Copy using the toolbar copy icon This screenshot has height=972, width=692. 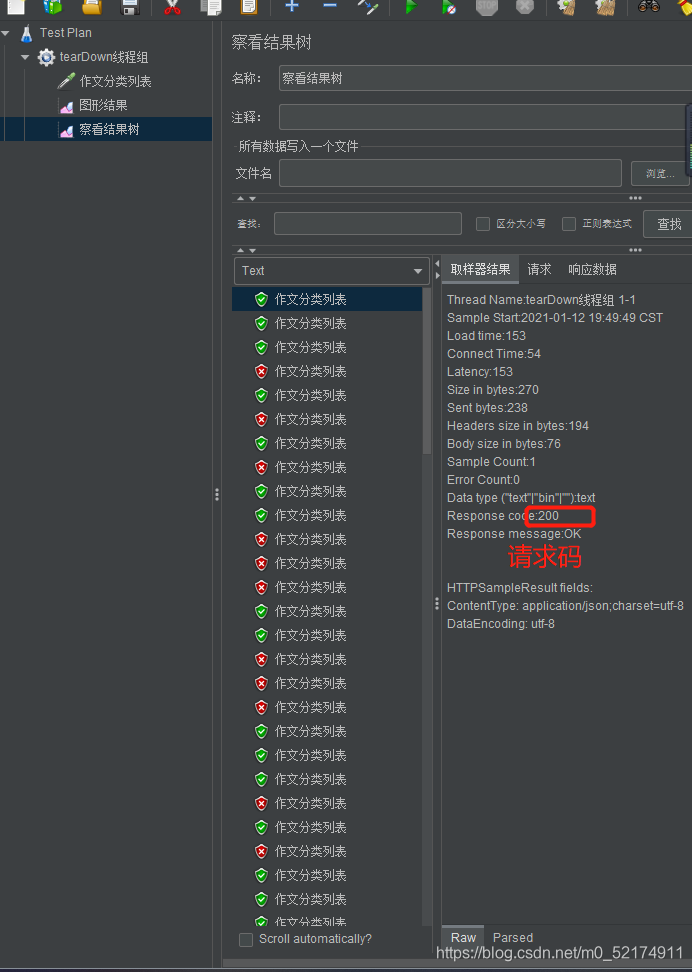[x=211, y=6]
